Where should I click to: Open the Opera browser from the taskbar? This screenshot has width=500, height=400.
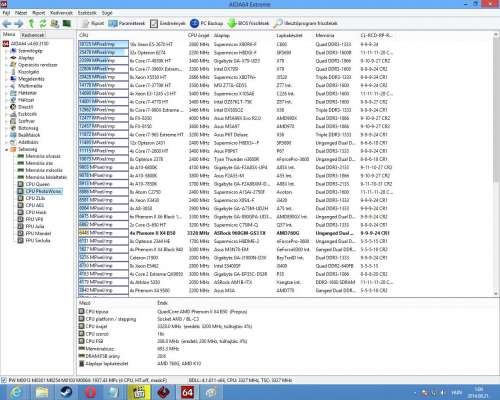91,392
